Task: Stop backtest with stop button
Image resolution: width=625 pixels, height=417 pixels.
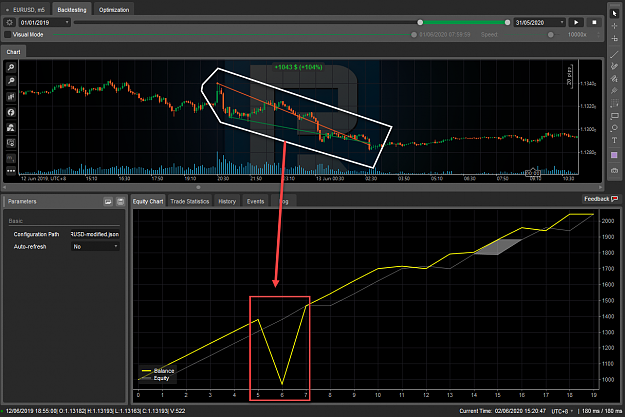Action: [594, 22]
